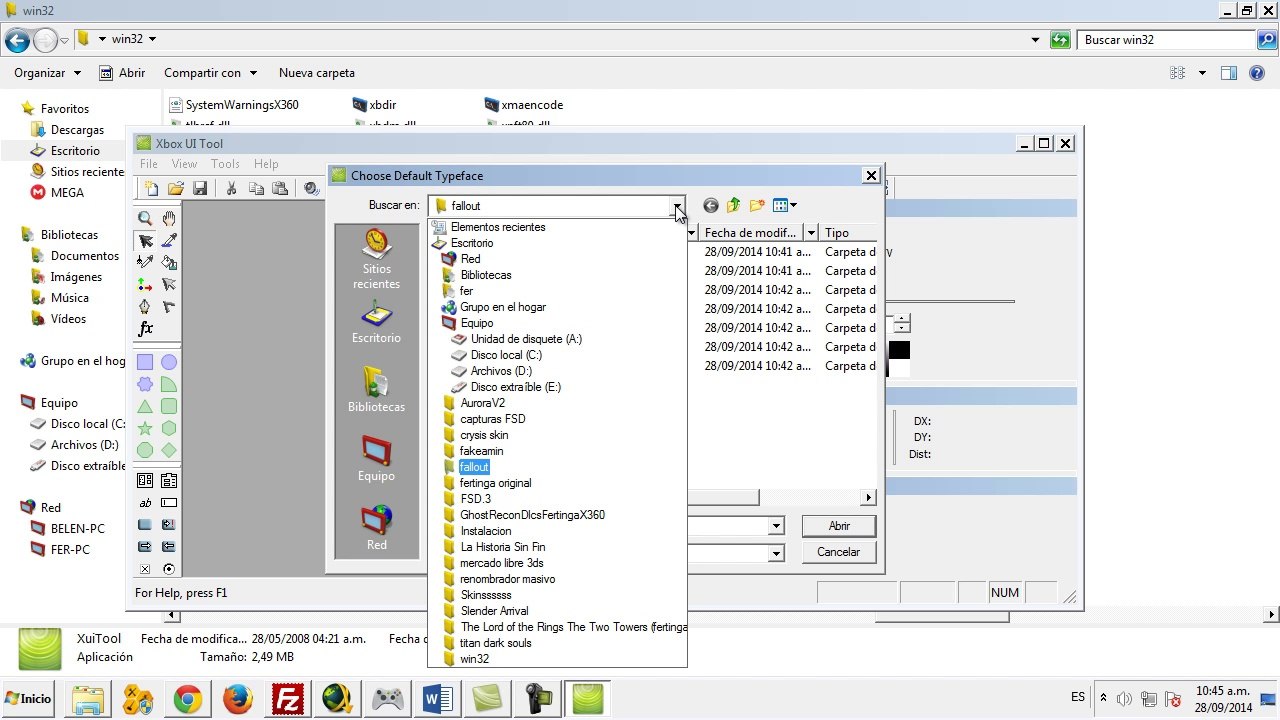Select the pen drawing tool
1280x720 pixels.
tap(146, 307)
